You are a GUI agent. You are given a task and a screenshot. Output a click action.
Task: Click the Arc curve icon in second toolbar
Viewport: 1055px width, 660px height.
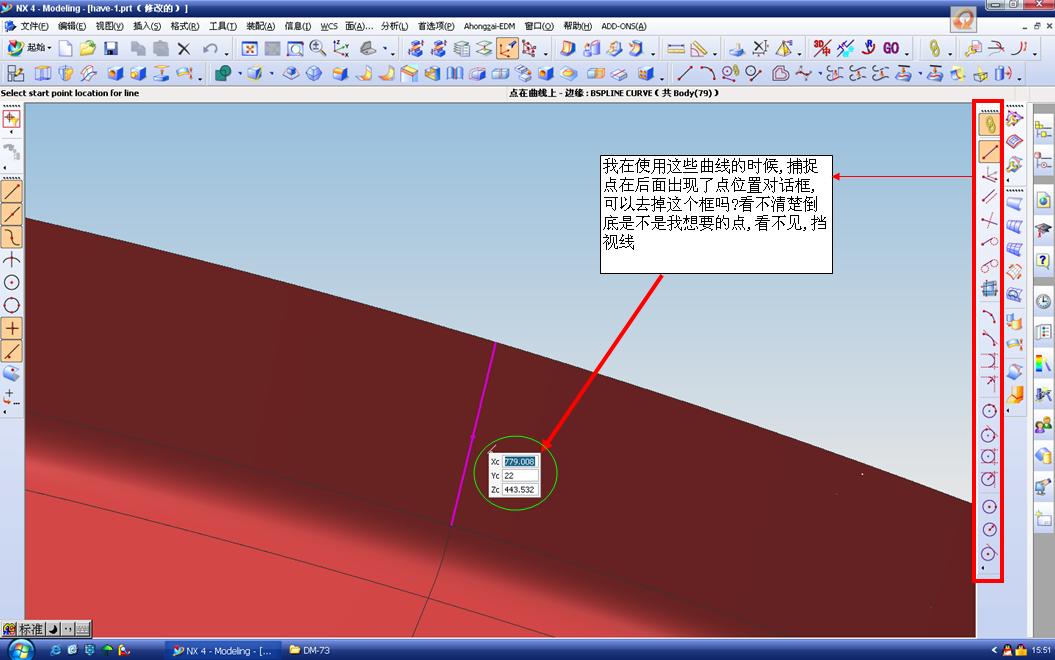tap(707, 73)
